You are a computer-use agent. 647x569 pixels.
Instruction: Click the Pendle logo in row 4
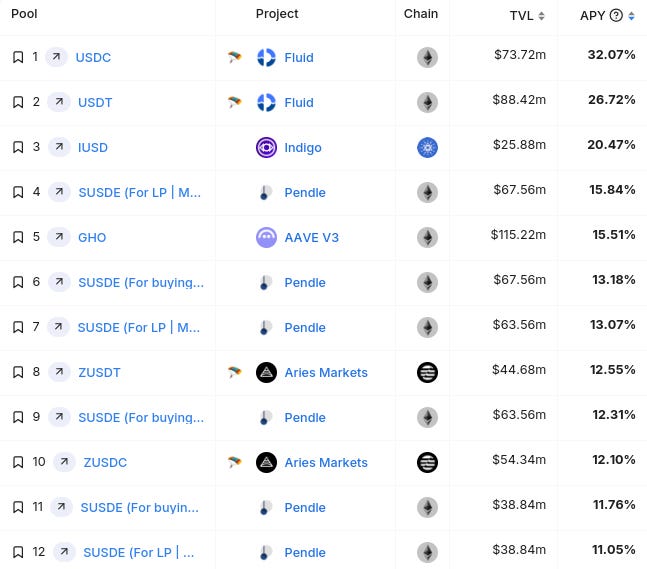pos(265,192)
